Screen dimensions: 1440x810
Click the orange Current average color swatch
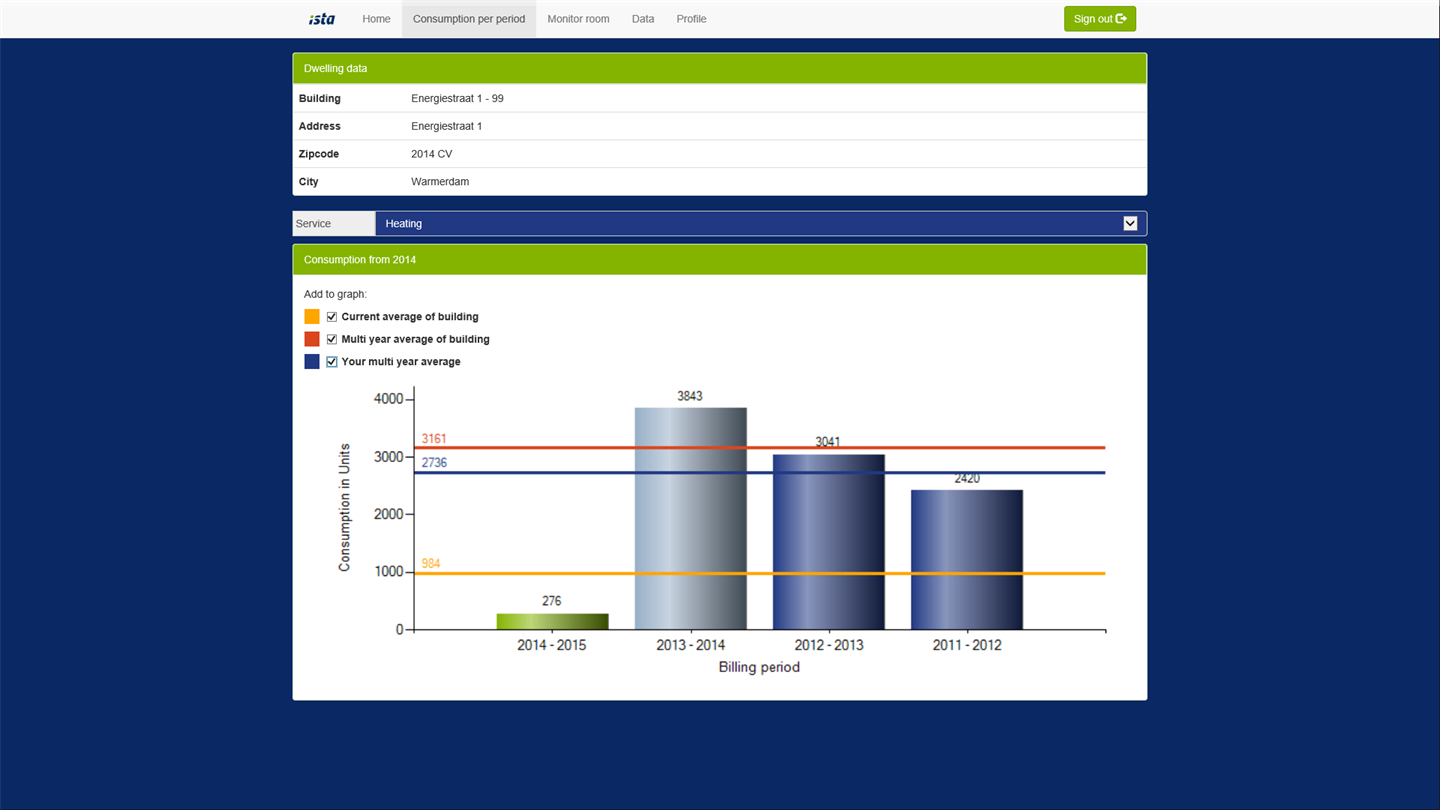312,317
